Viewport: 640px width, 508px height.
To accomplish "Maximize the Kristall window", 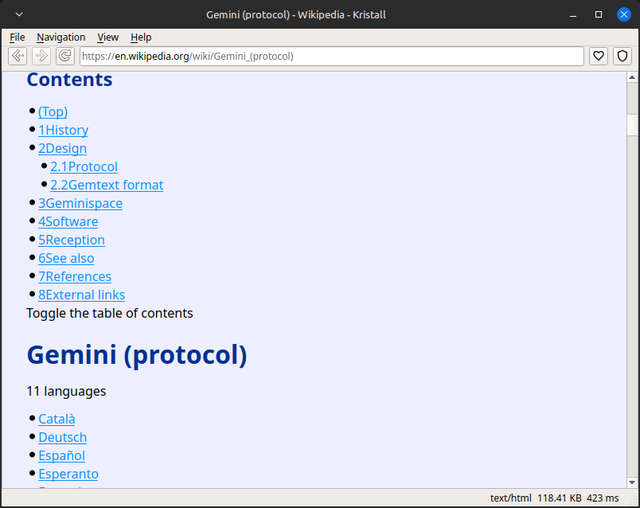I will (598, 15).
